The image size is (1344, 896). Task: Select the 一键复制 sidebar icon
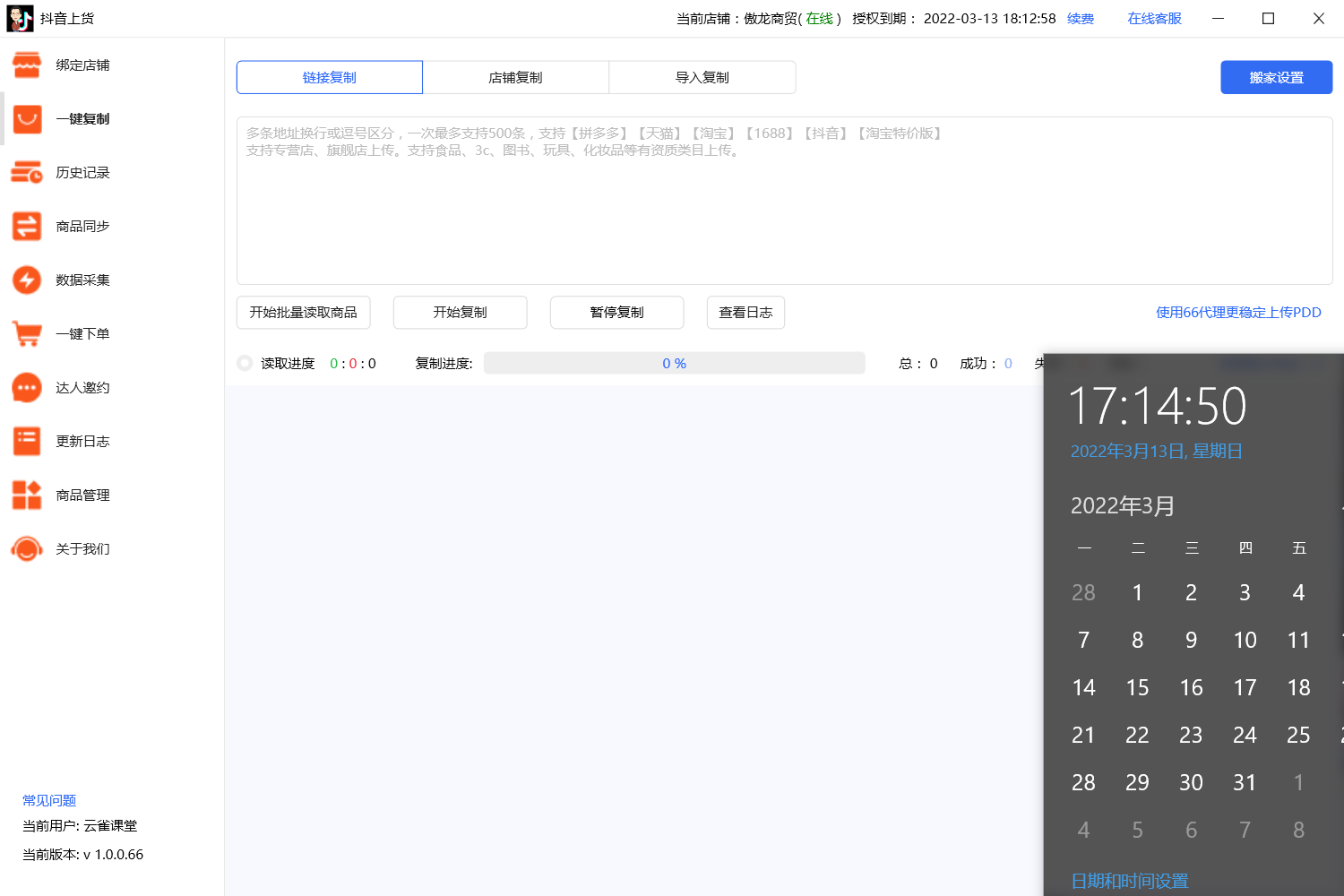(27, 119)
